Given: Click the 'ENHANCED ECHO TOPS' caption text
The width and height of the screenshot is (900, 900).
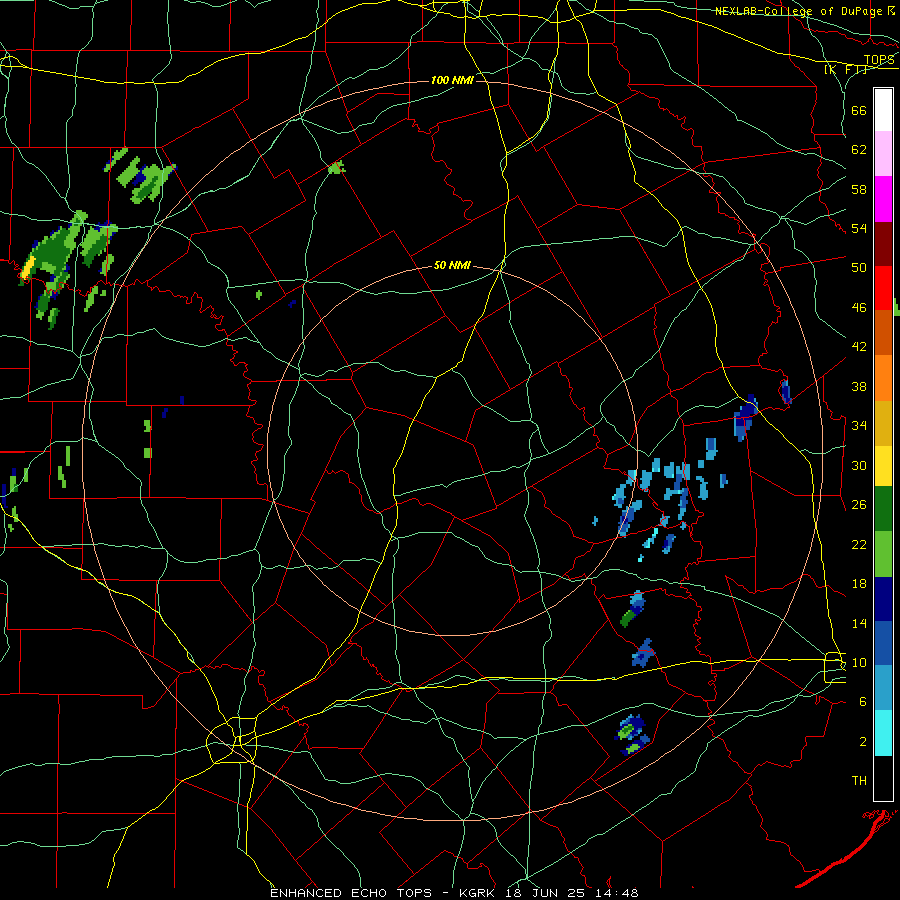Looking at the screenshot, I should click(x=351, y=893).
